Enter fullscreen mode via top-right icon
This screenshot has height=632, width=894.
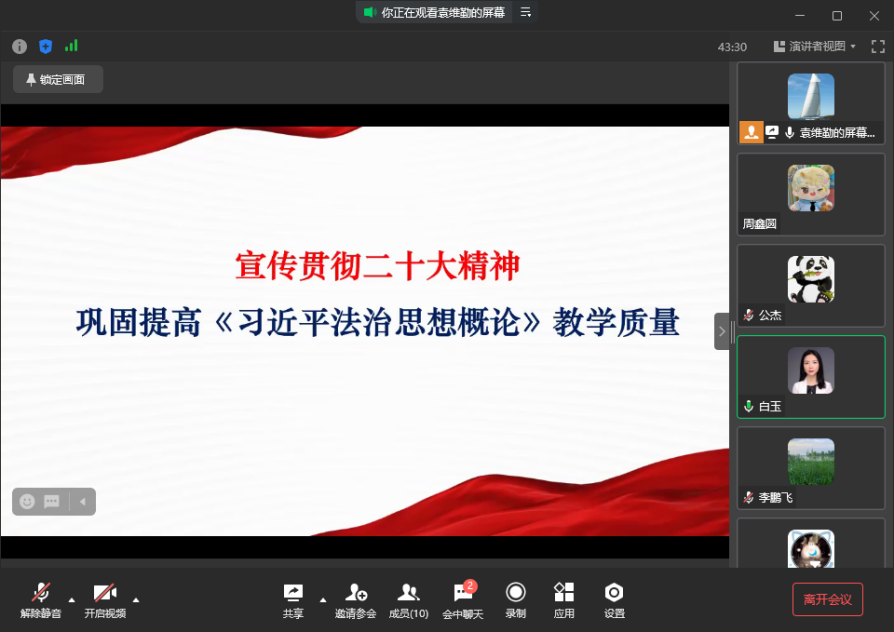[878, 47]
